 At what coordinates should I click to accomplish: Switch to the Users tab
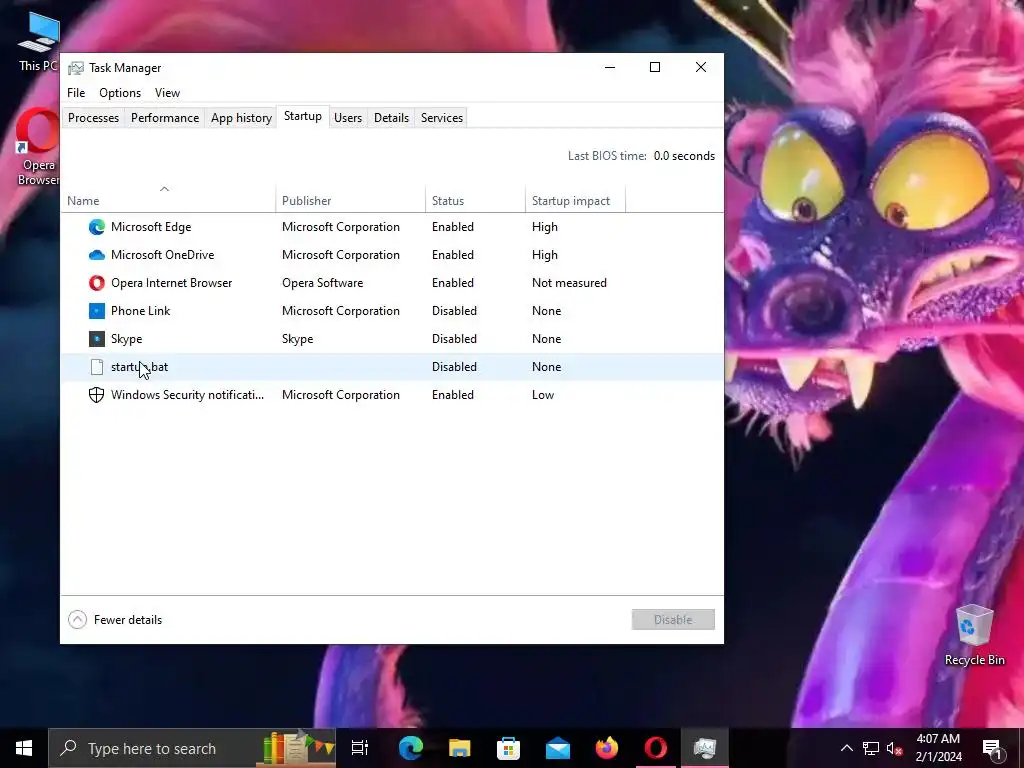click(x=348, y=118)
